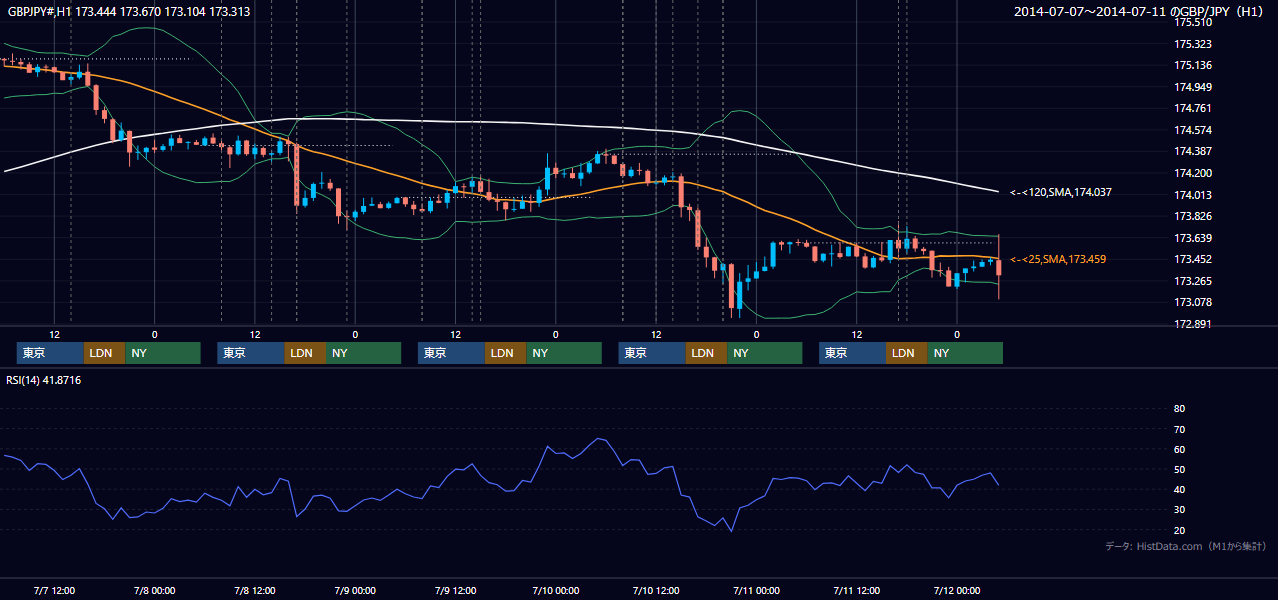The image size is (1278, 600).
Task: Click RSI scale level 40
Action: pyautogui.click(x=1179, y=490)
